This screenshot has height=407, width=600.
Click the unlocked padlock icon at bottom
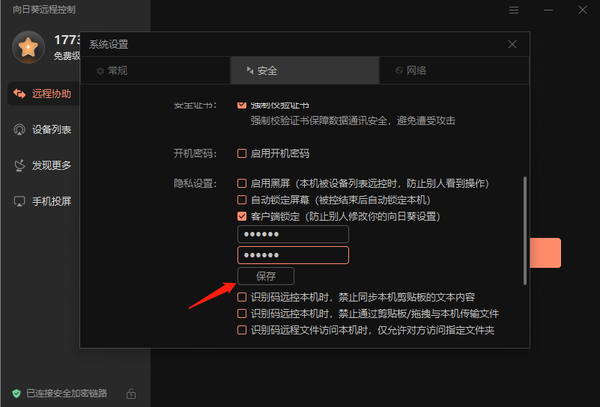click(131, 393)
